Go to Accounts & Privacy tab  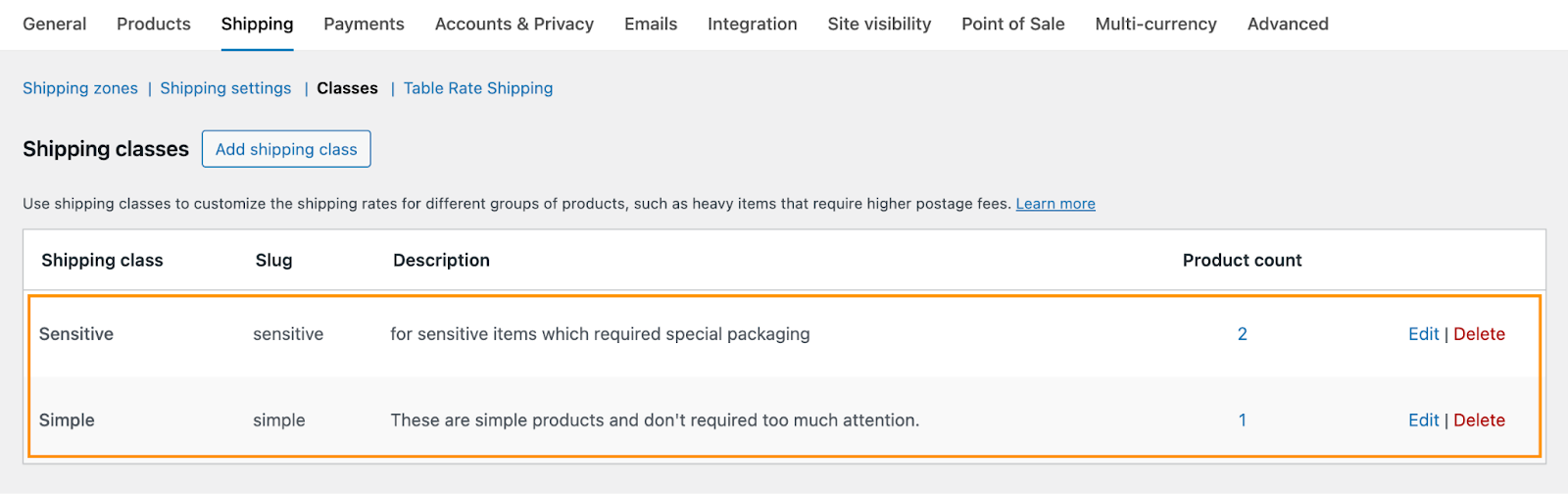(514, 25)
